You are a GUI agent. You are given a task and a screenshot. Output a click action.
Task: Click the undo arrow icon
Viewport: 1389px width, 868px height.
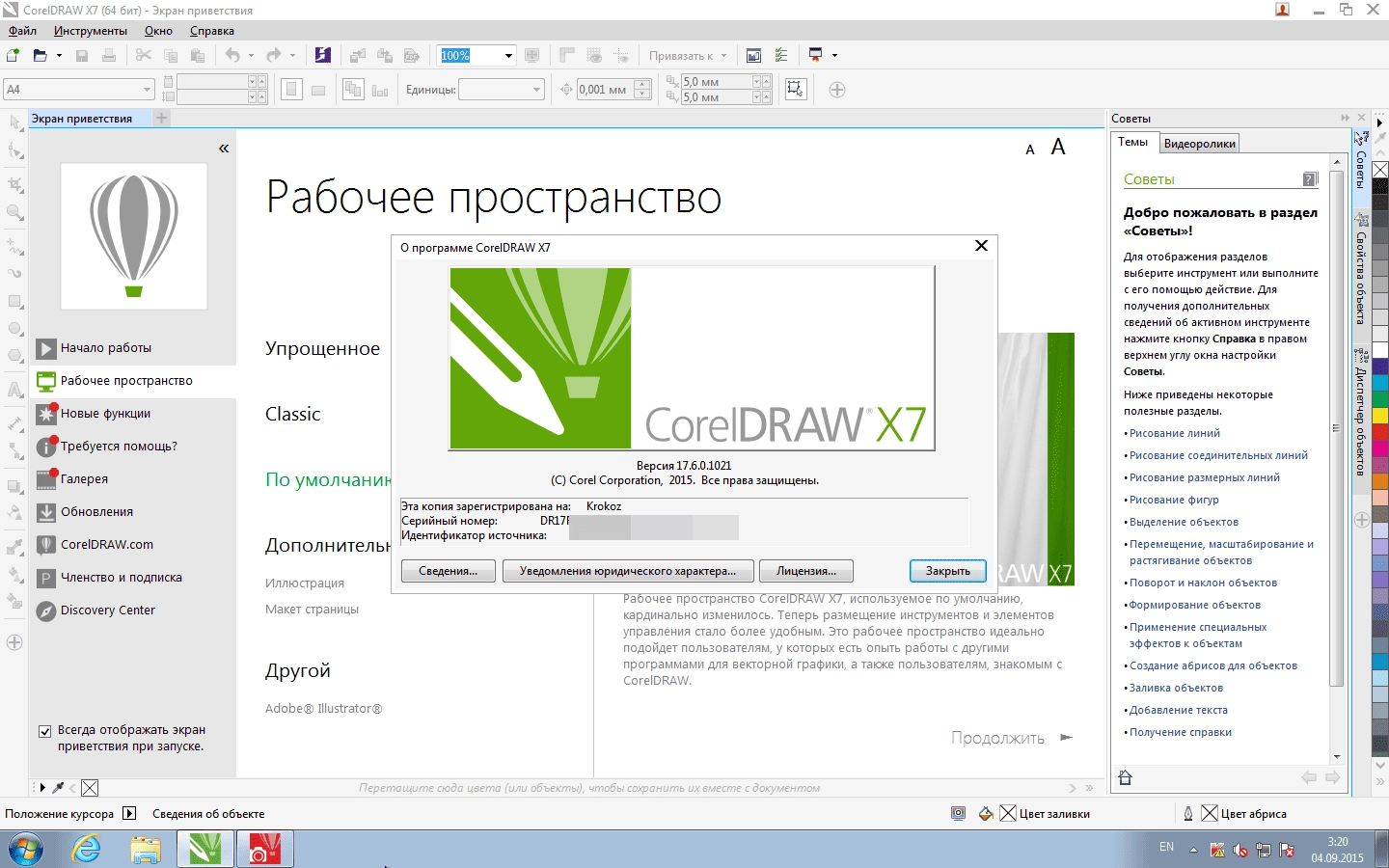pos(232,56)
